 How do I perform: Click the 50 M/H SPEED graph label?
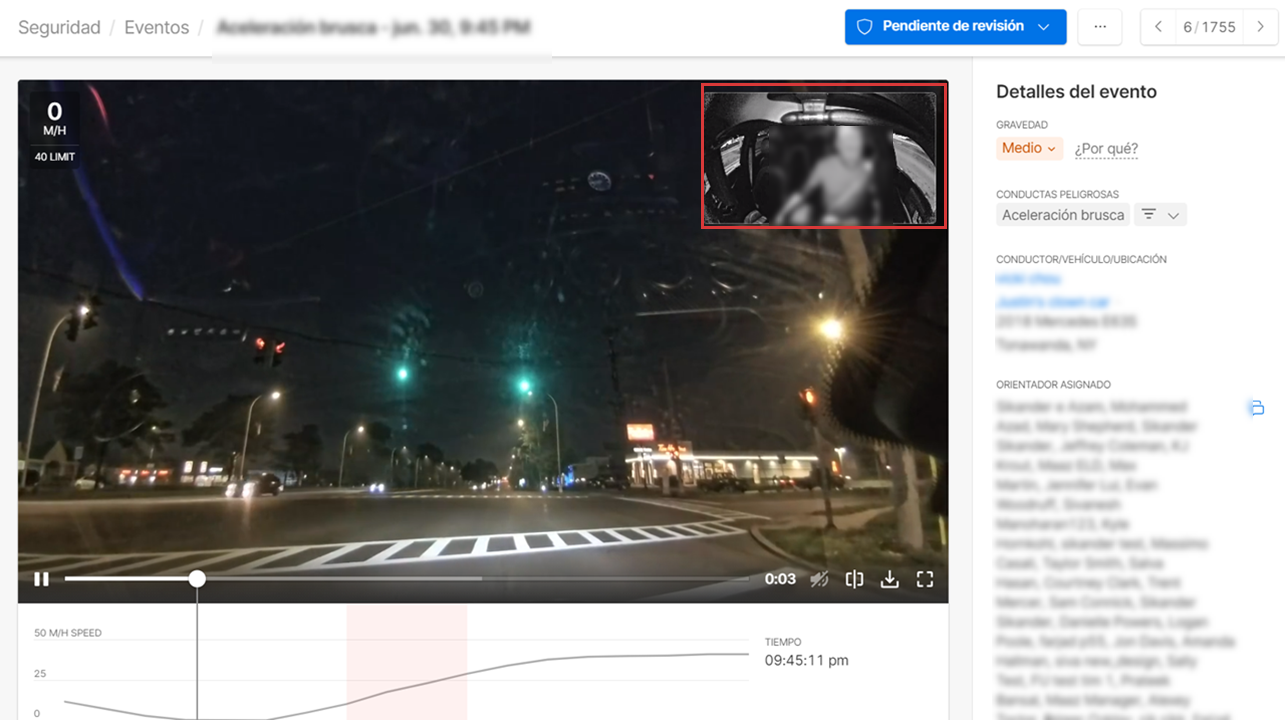[68, 633]
